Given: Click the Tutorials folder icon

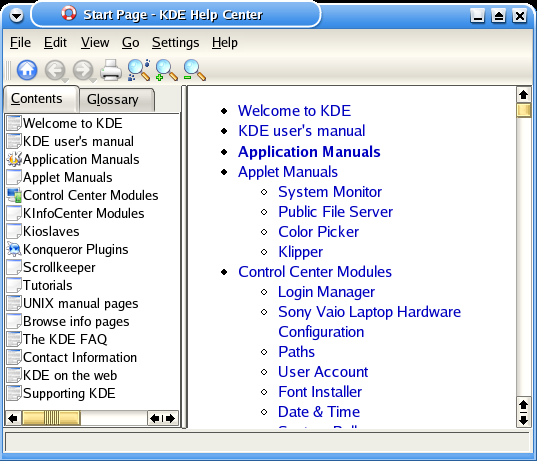Looking at the screenshot, I should point(14,285).
